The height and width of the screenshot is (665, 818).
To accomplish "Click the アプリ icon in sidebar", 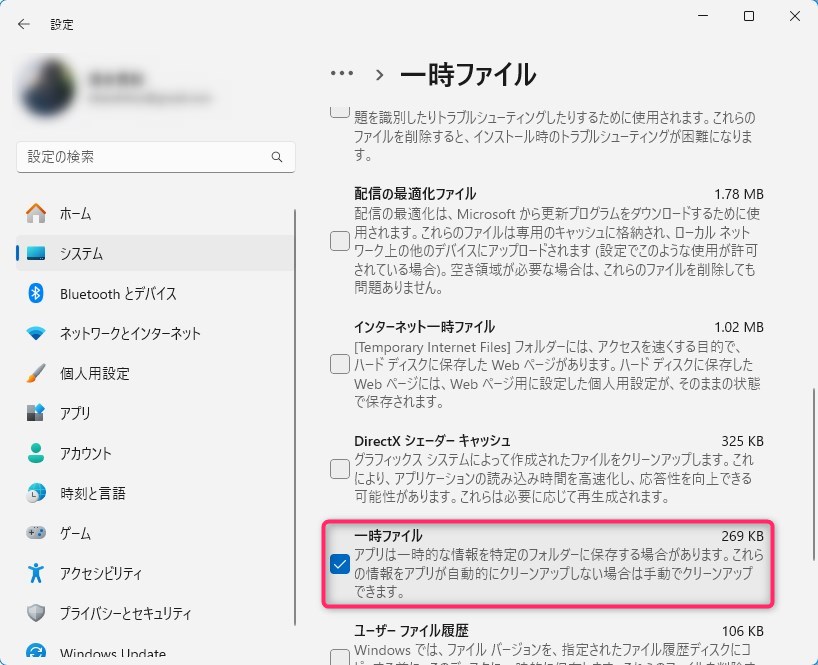I will click(x=36, y=413).
